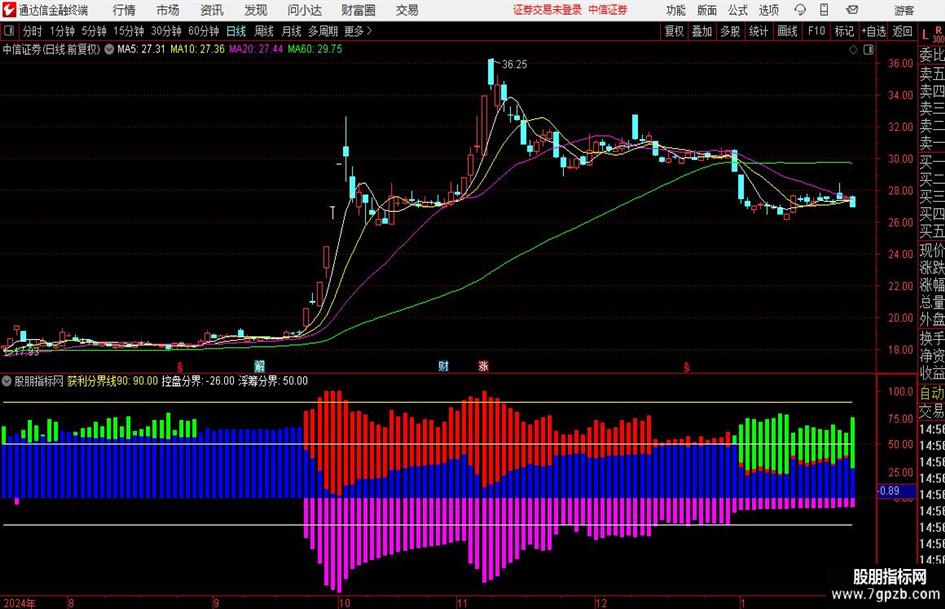
Task: Toggle the right panel icon above the price axis
Action: pos(868,49)
